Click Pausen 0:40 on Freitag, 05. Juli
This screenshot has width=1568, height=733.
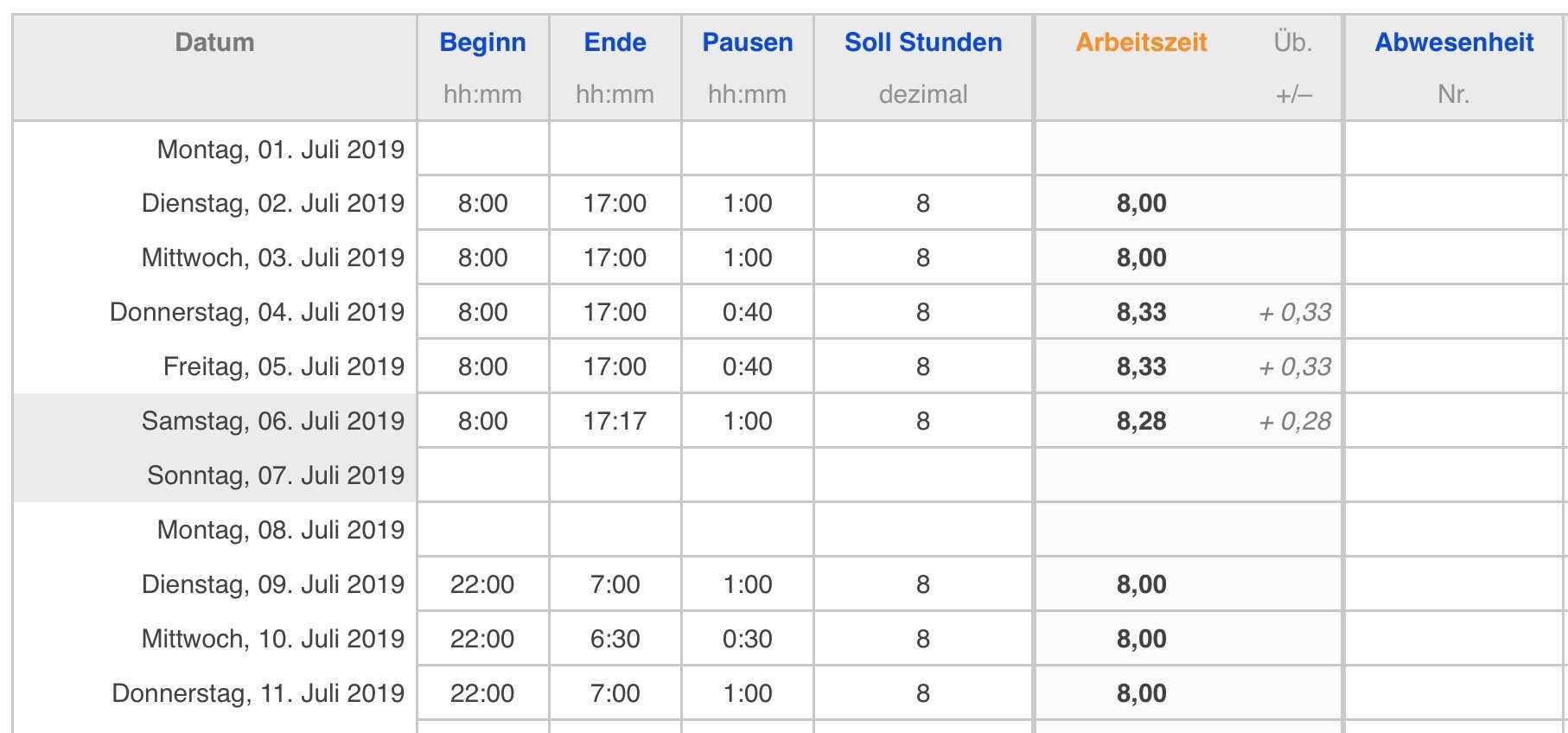pos(747,366)
